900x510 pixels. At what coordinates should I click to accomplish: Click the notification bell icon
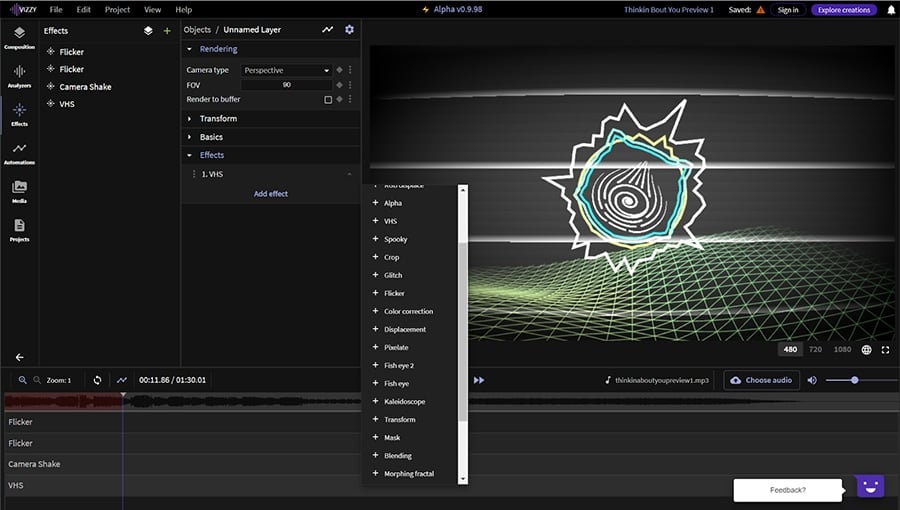point(891,10)
